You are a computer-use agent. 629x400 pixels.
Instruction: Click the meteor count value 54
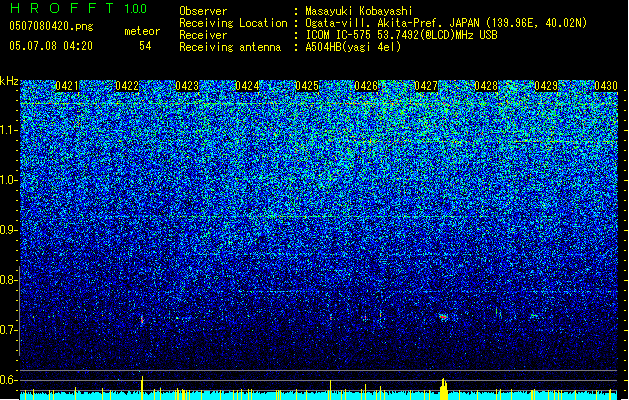click(145, 46)
